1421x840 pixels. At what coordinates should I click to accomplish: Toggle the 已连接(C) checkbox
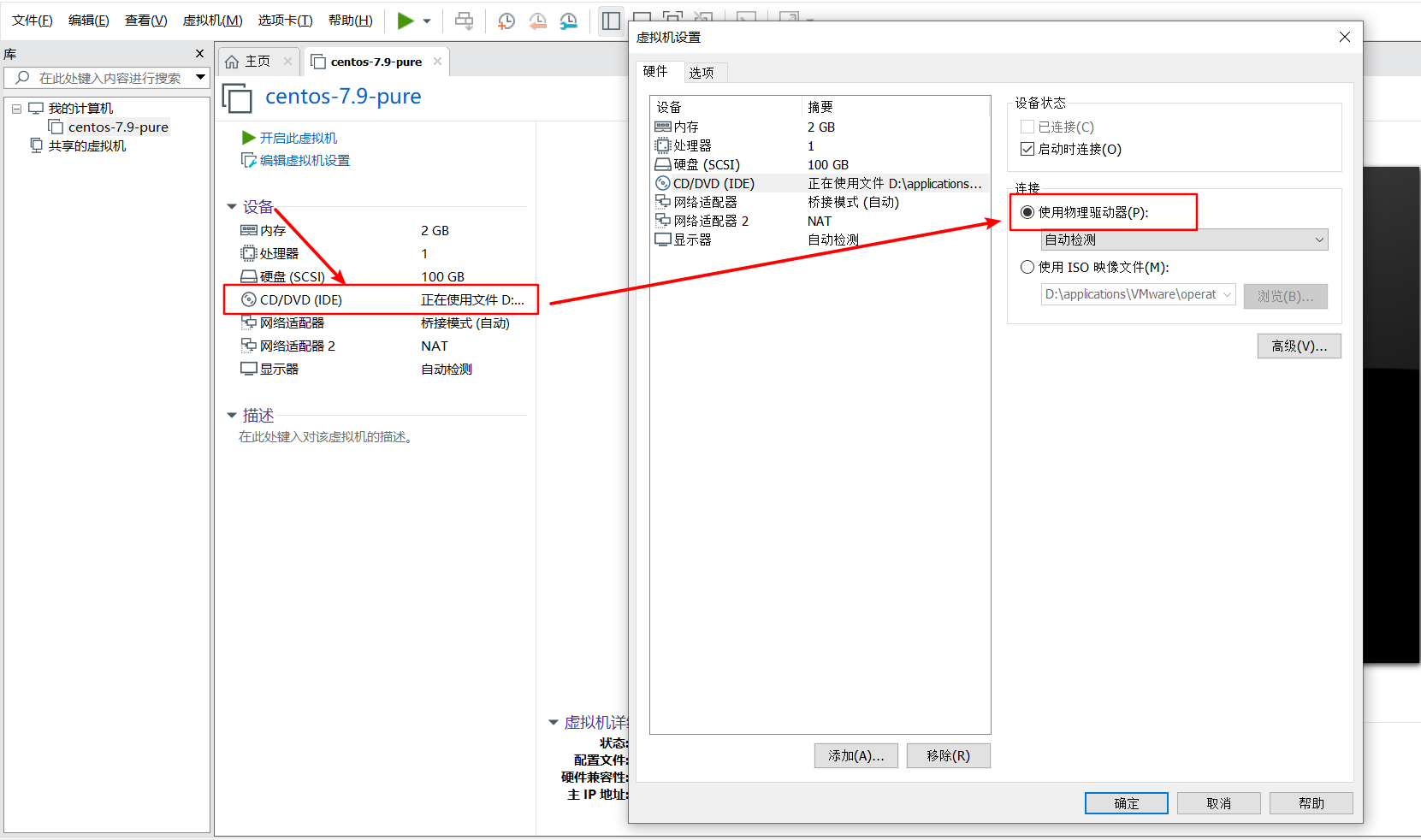click(x=1027, y=127)
